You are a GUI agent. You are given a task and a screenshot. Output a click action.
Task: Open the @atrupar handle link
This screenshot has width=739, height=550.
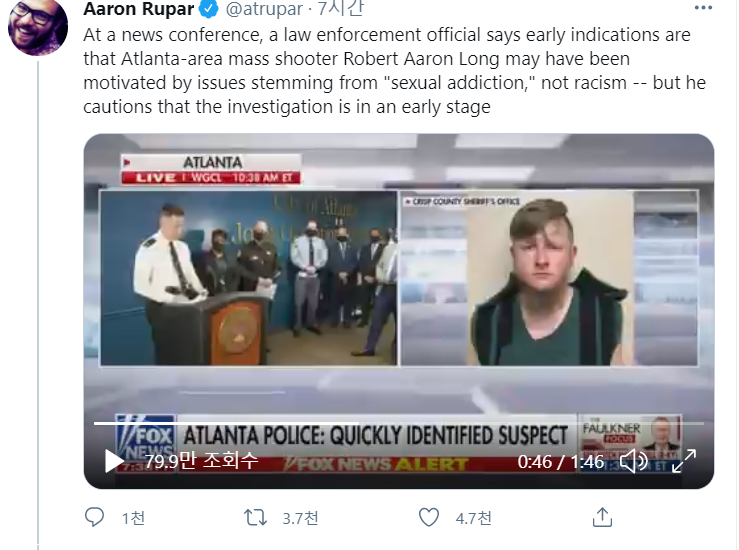(x=262, y=10)
